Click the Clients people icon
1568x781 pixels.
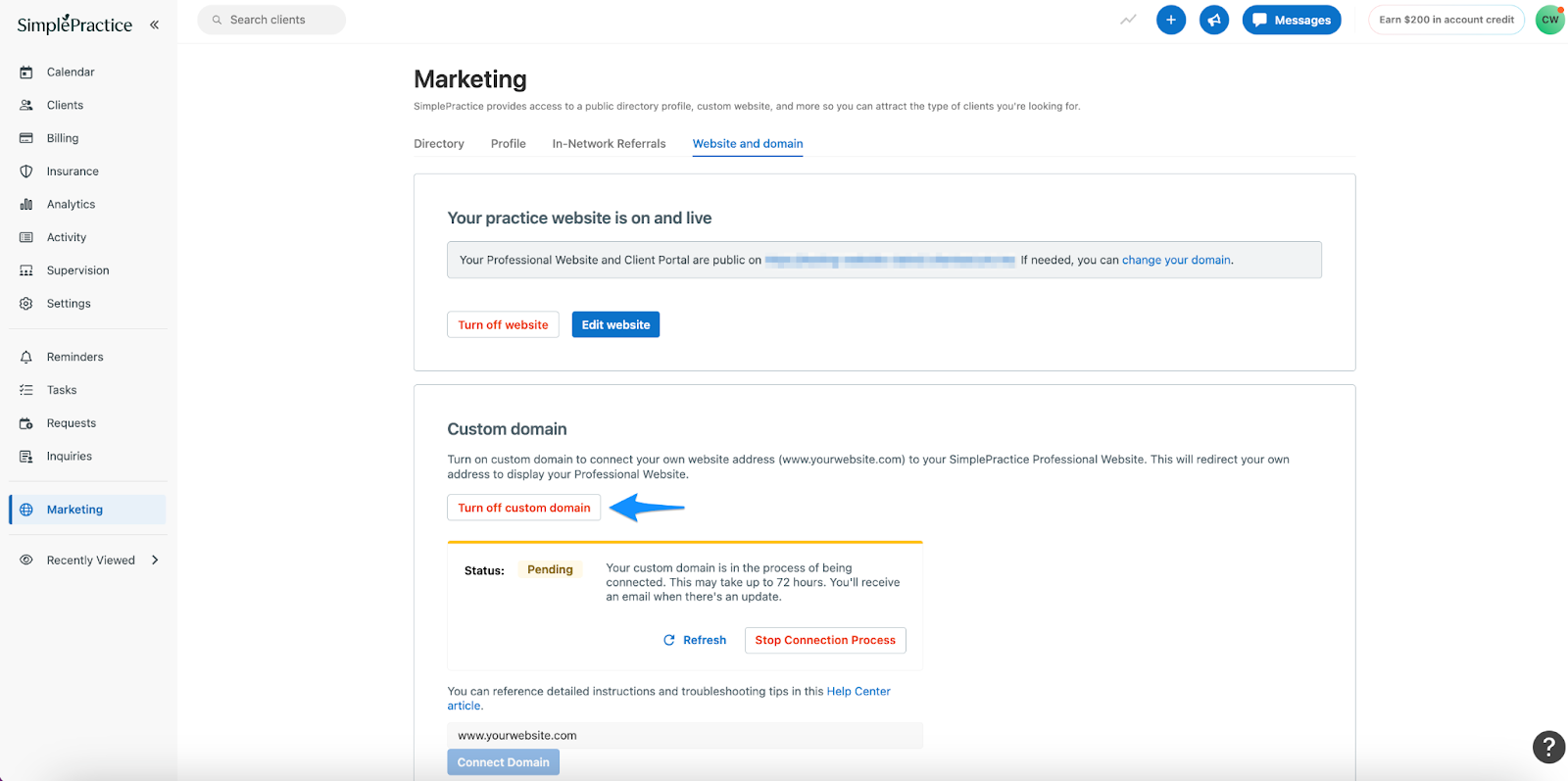tap(26, 105)
